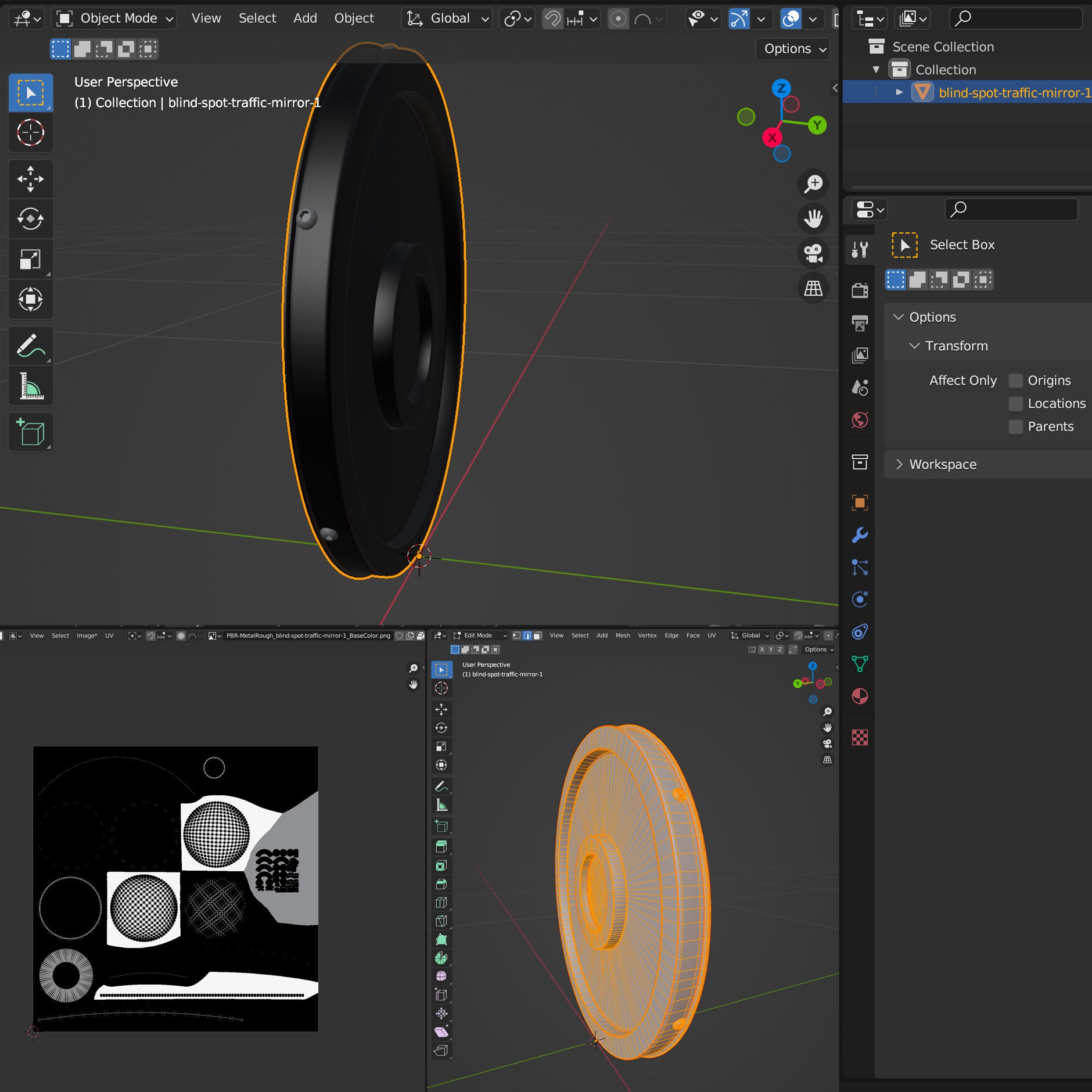This screenshot has height=1092, width=1092.
Task: Switch to face select mode in edit viewport
Action: [x=537, y=635]
